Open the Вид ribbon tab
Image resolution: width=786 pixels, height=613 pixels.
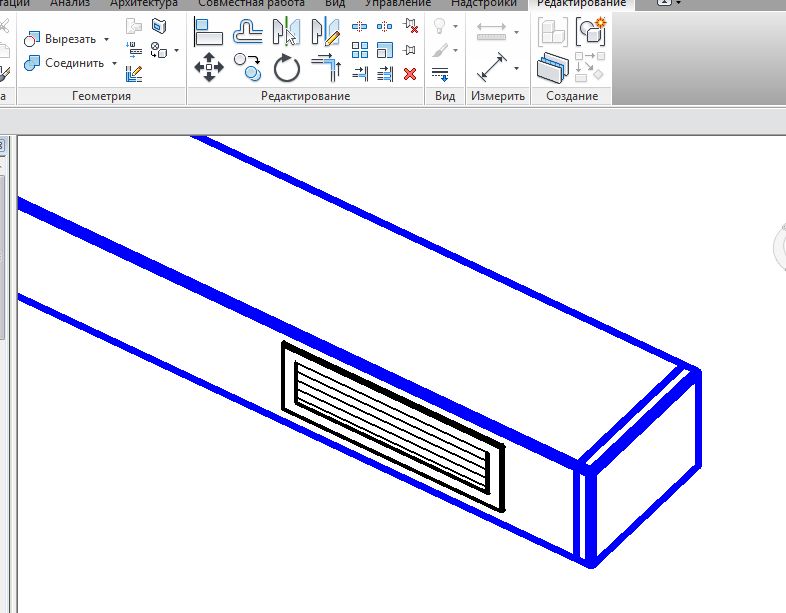tap(335, 4)
